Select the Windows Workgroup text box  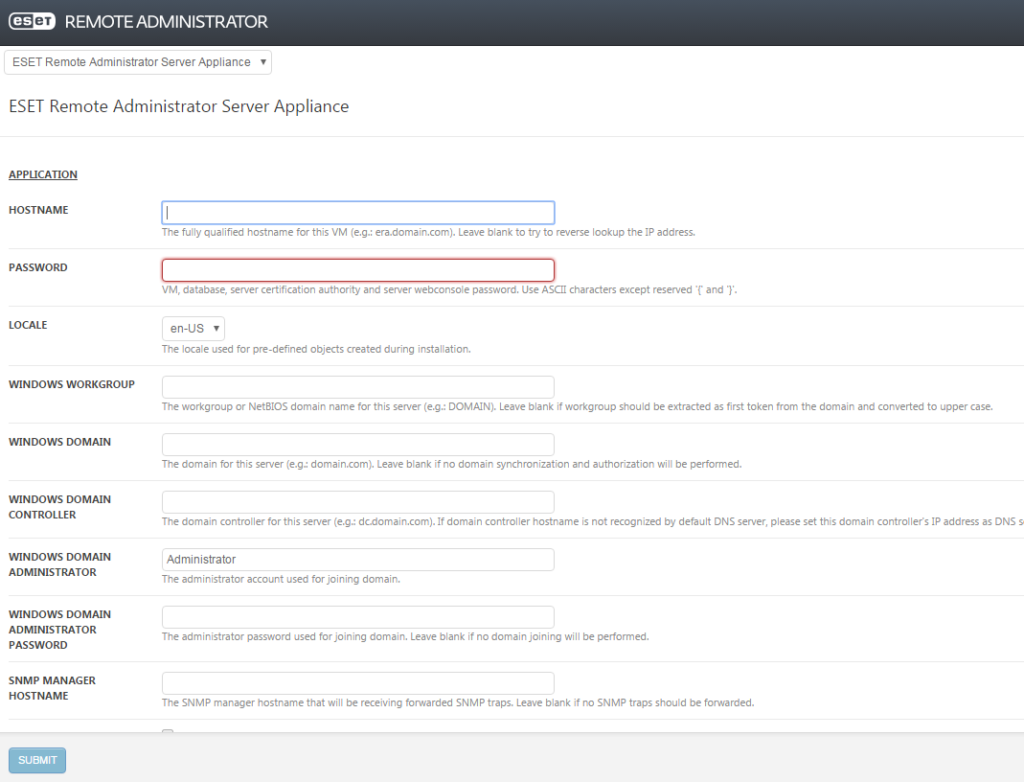coord(358,387)
